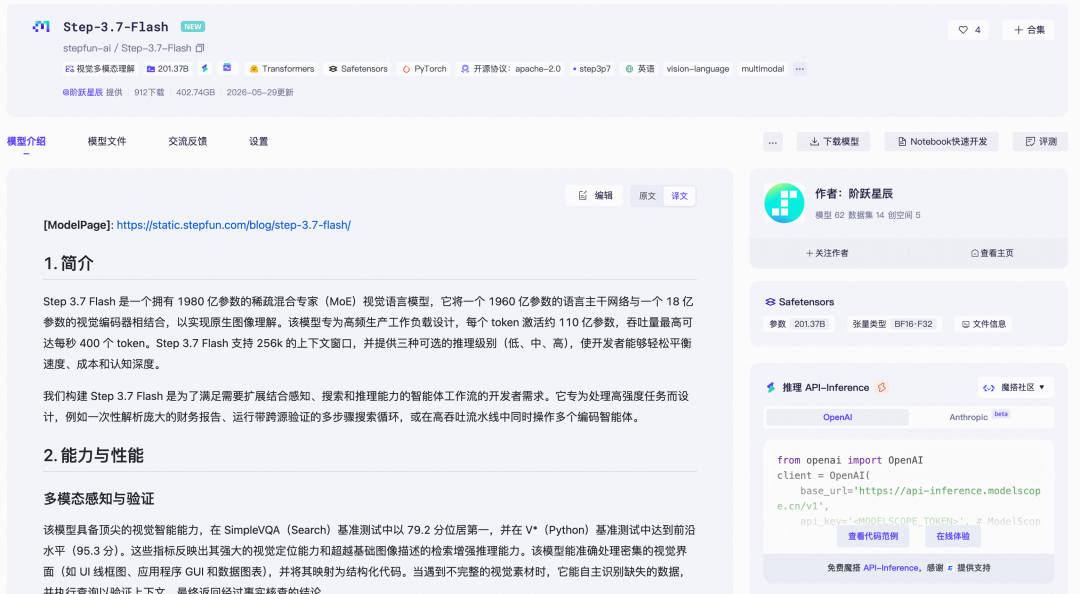
Task: Click the Step-3.7-Flash model title
Action: pos(116,27)
